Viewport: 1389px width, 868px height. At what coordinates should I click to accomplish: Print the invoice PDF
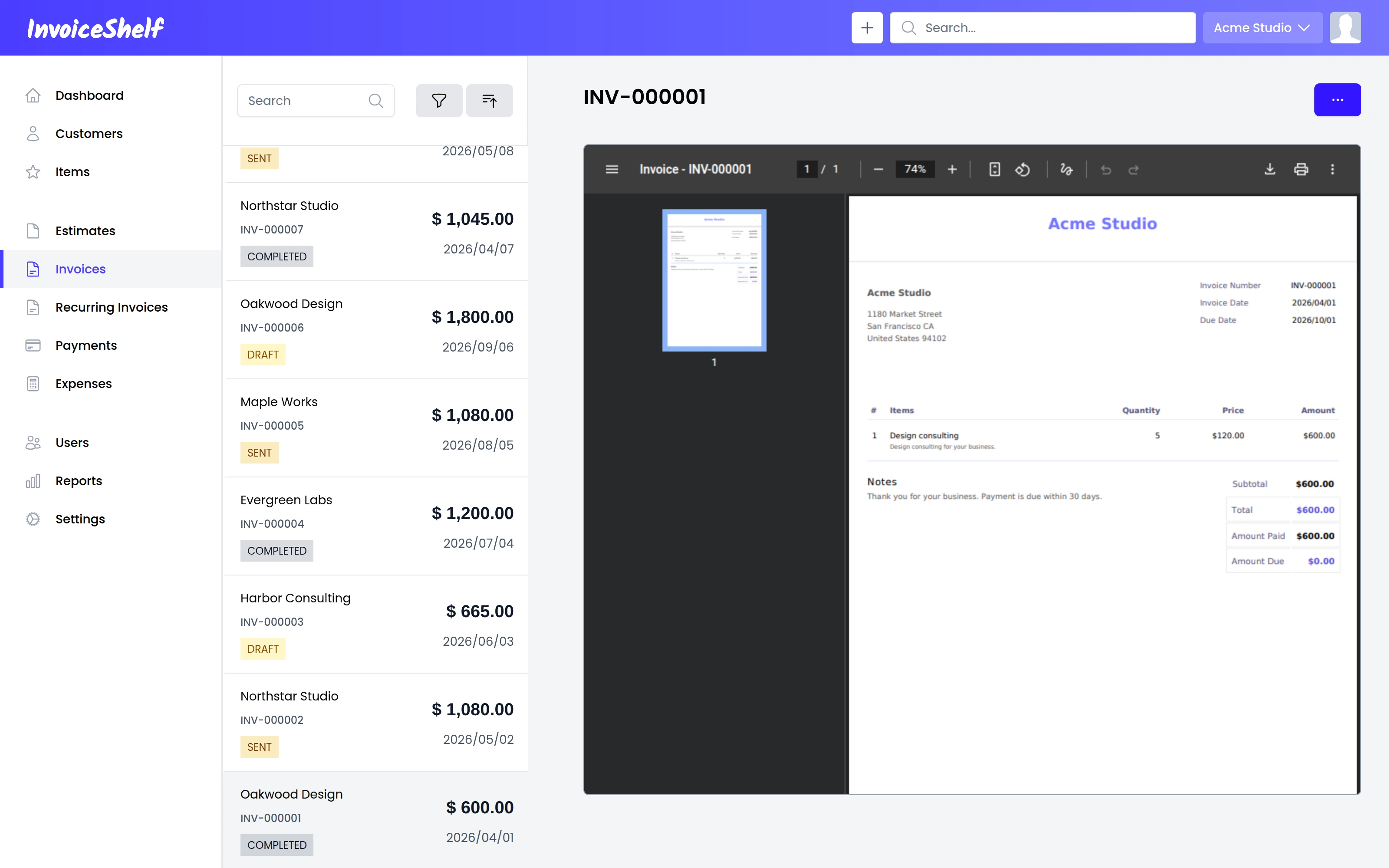pyautogui.click(x=1301, y=169)
